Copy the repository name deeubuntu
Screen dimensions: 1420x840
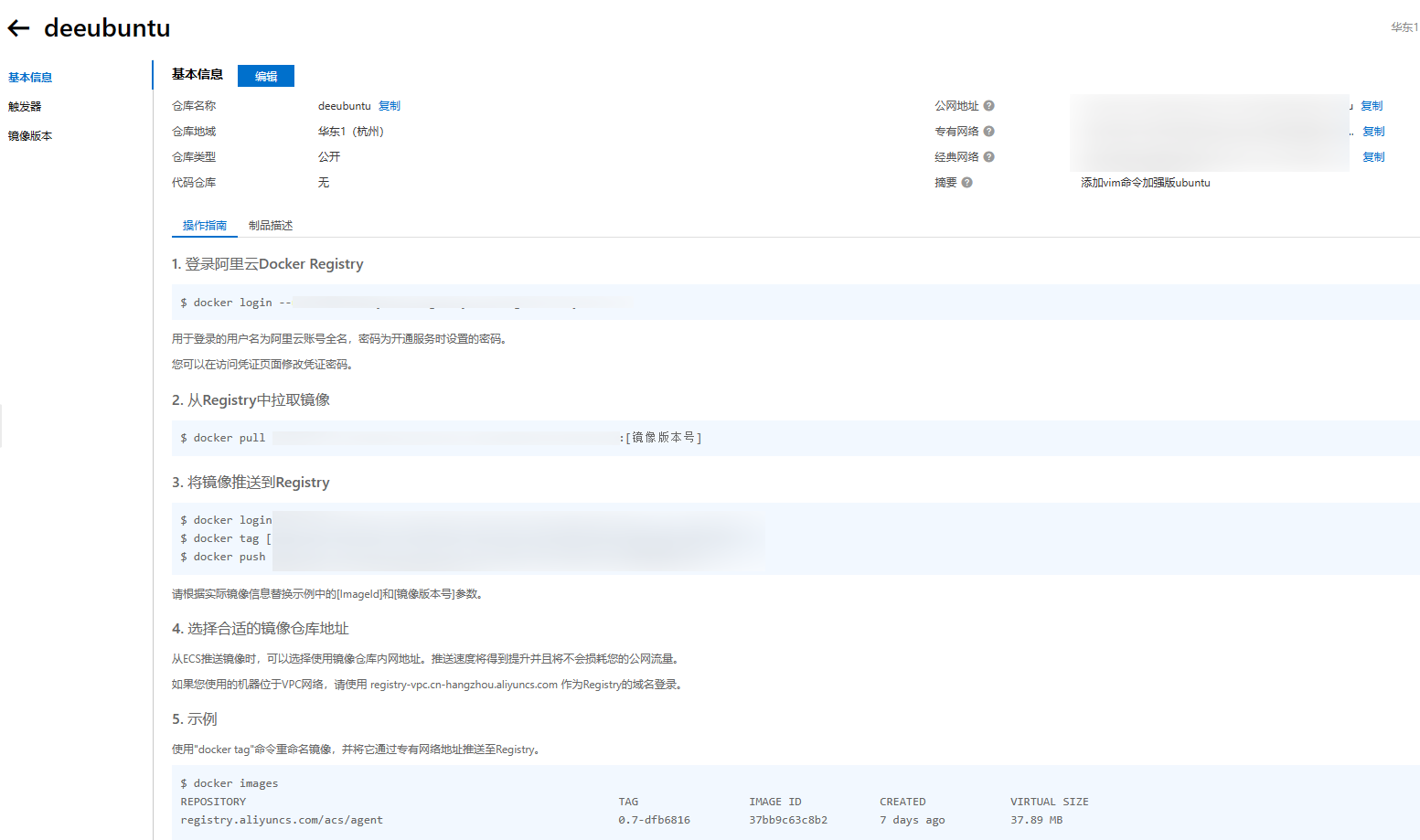tap(390, 106)
